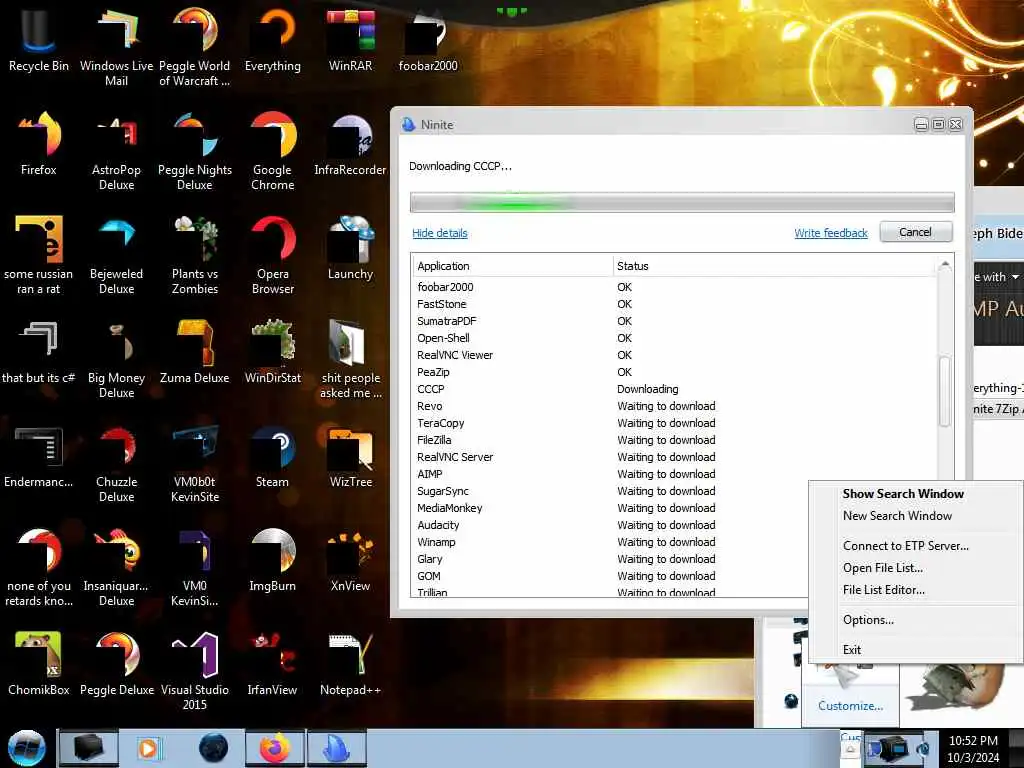Select AstroPop Deluxe desktop icon
This screenshot has height=768, width=1024.
(x=116, y=152)
